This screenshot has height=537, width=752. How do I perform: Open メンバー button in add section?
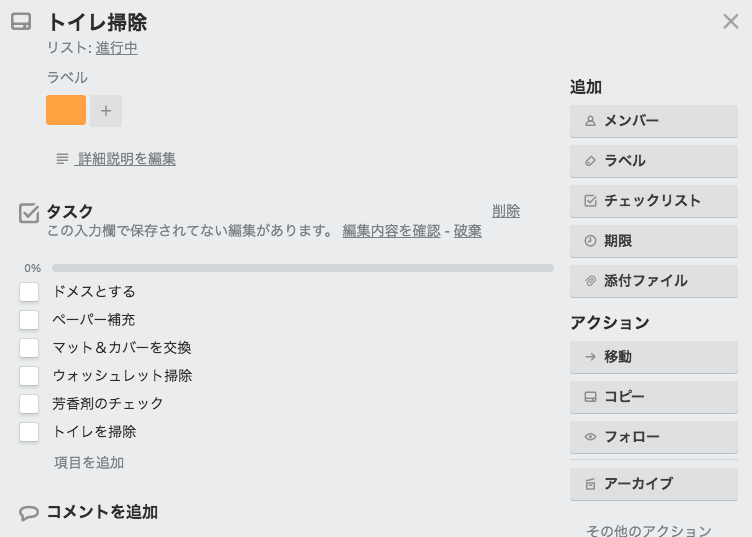(x=654, y=121)
